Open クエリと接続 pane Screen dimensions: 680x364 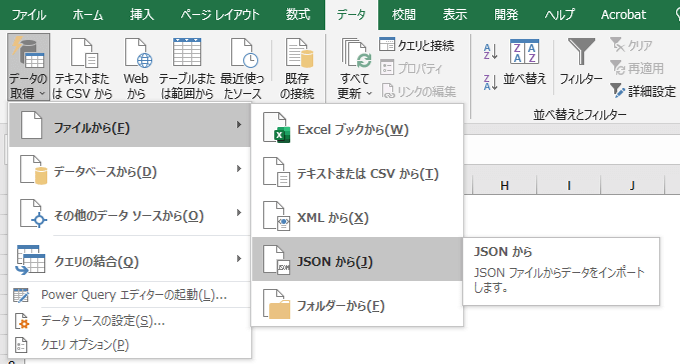[417, 45]
